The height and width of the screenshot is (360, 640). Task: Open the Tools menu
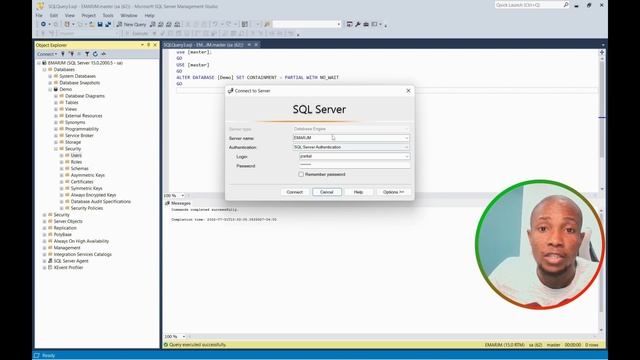pos(108,16)
